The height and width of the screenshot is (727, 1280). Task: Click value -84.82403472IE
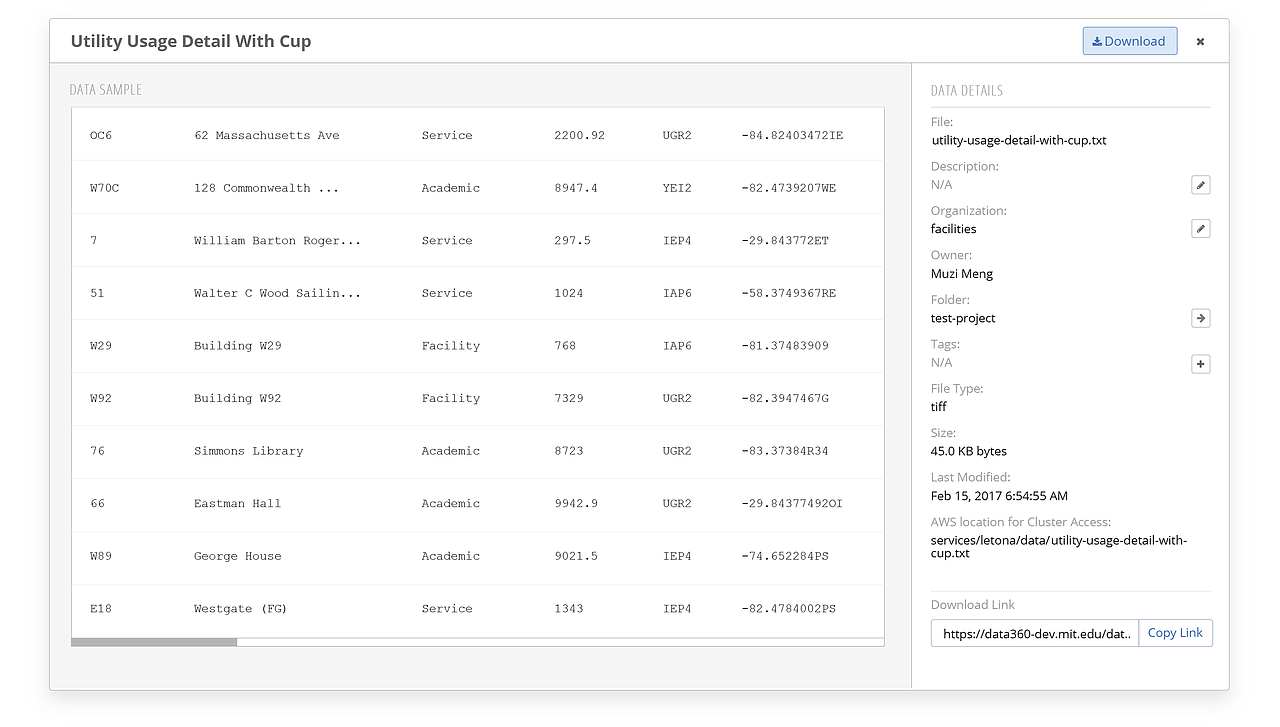pyautogui.click(x=792, y=135)
